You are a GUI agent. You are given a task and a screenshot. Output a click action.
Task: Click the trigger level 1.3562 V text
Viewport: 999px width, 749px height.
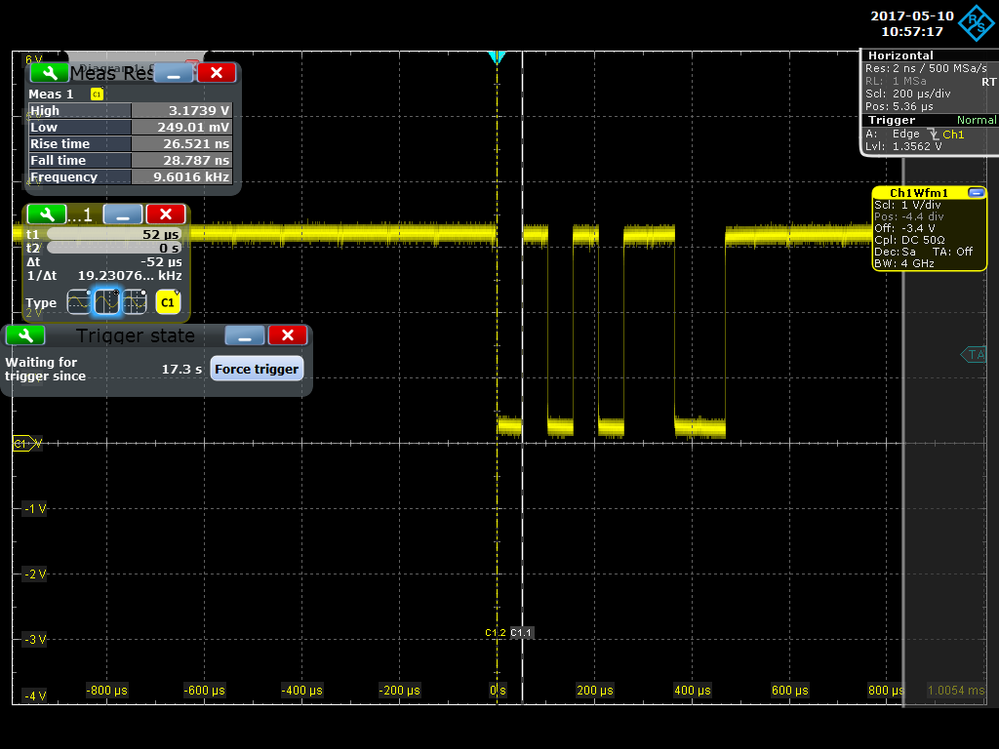903,146
